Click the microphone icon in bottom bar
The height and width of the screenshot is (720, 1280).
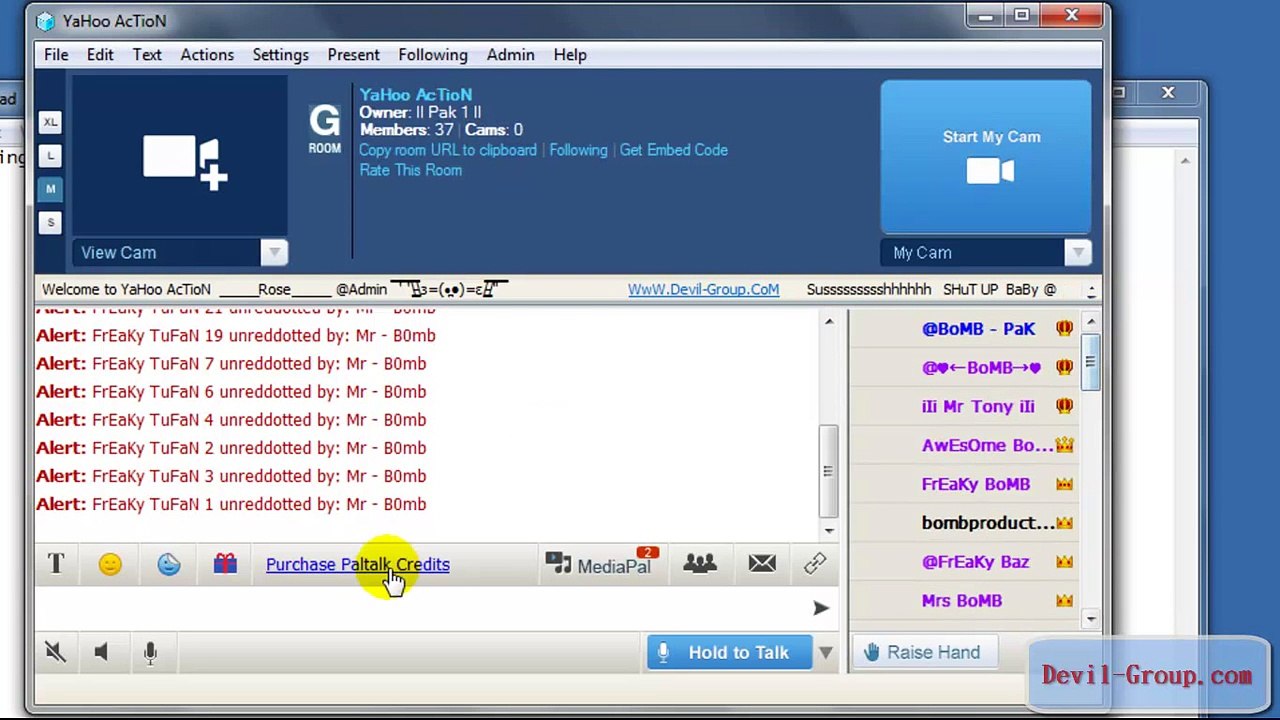coord(150,653)
